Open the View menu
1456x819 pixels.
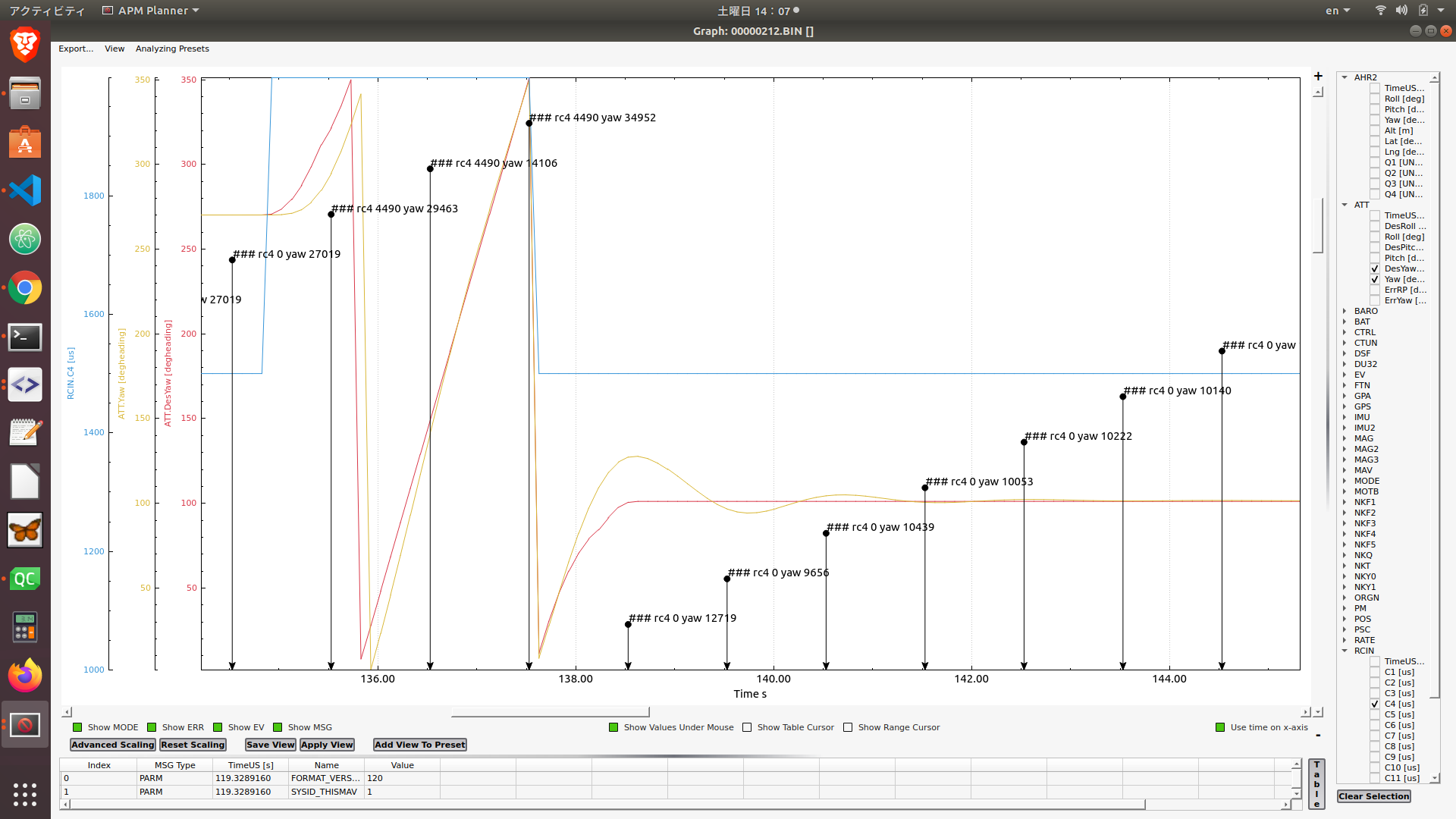pyautogui.click(x=115, y=49)
